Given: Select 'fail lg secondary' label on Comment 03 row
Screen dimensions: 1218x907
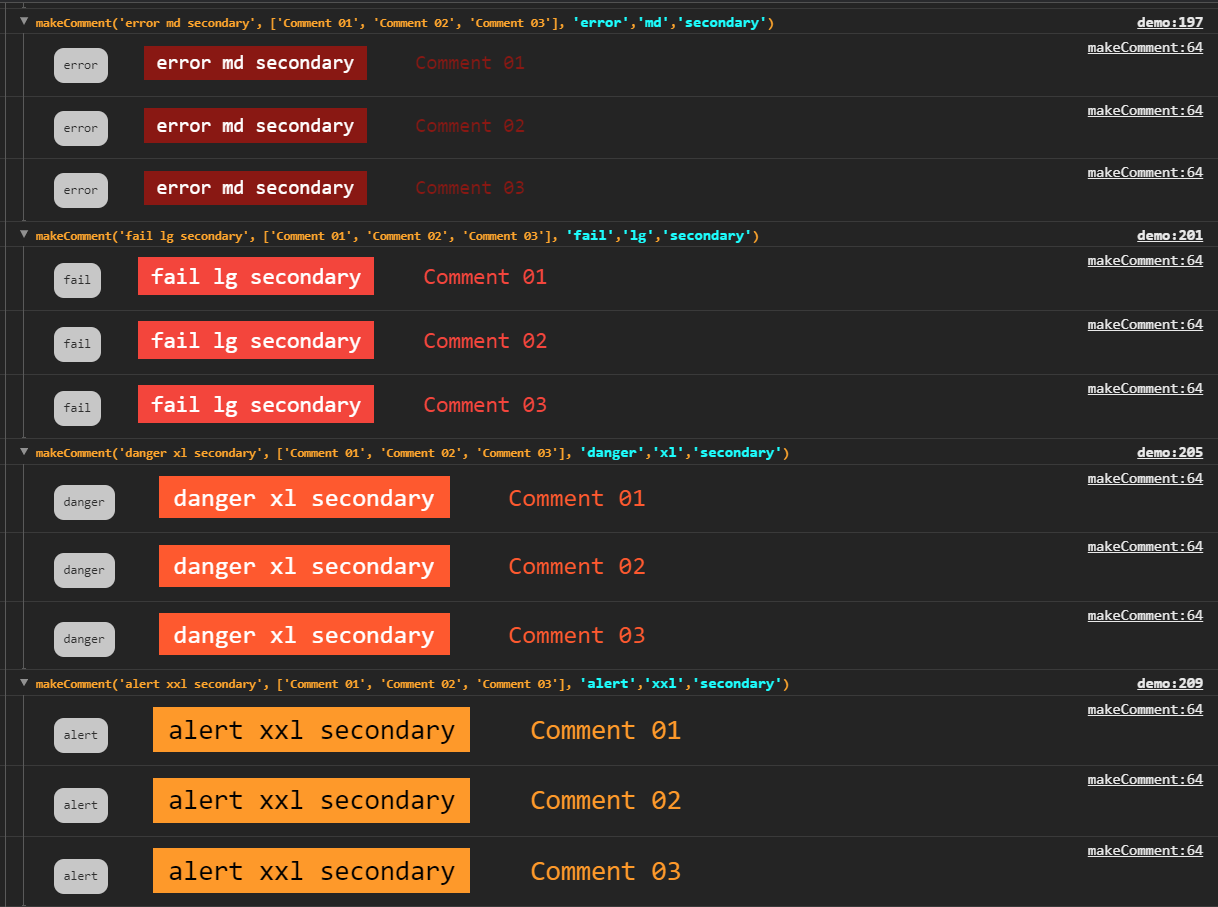Looking at the screenshot, I should click(256, 404).
